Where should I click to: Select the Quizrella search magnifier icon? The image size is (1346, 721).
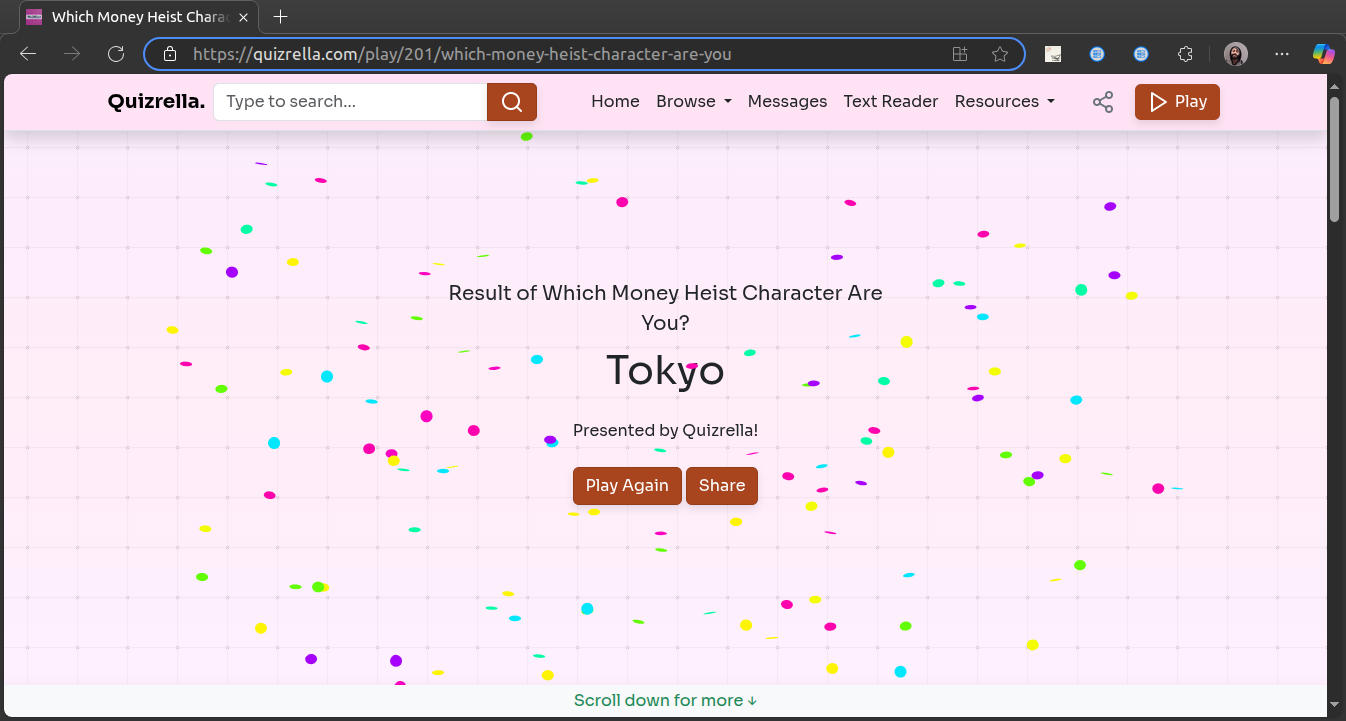click(511, 101)
